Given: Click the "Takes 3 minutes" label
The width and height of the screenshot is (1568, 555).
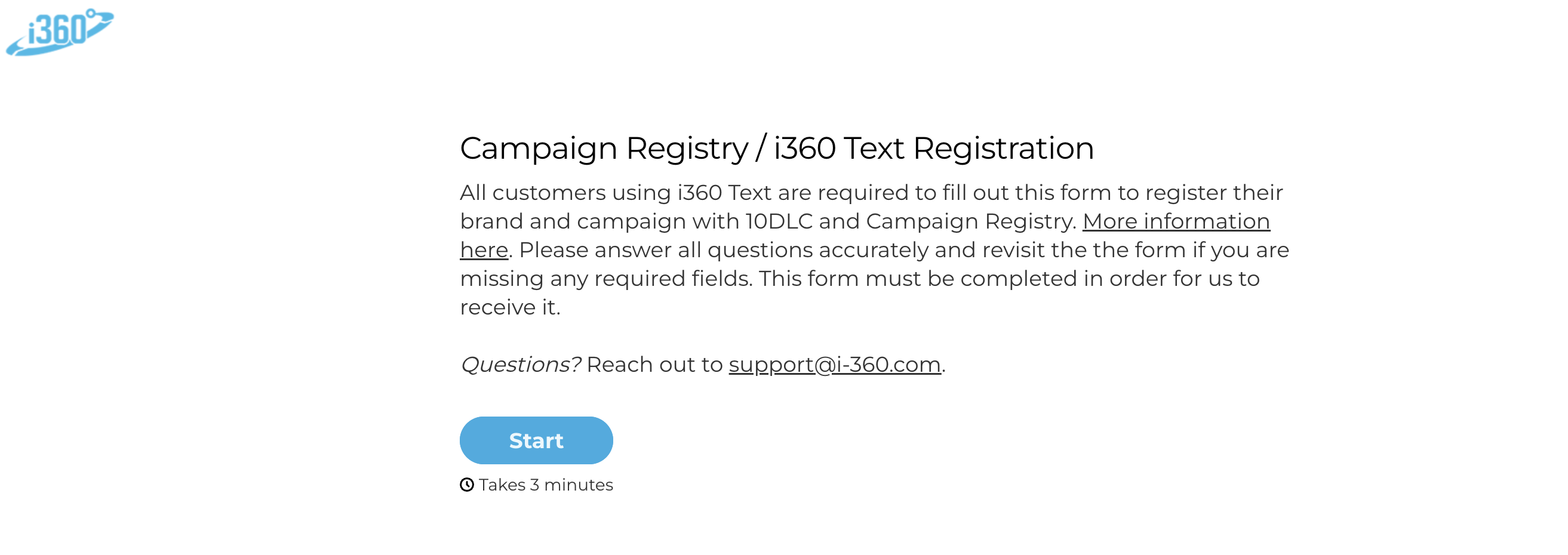Looking at the screenshot, I should tap(545, 485).
